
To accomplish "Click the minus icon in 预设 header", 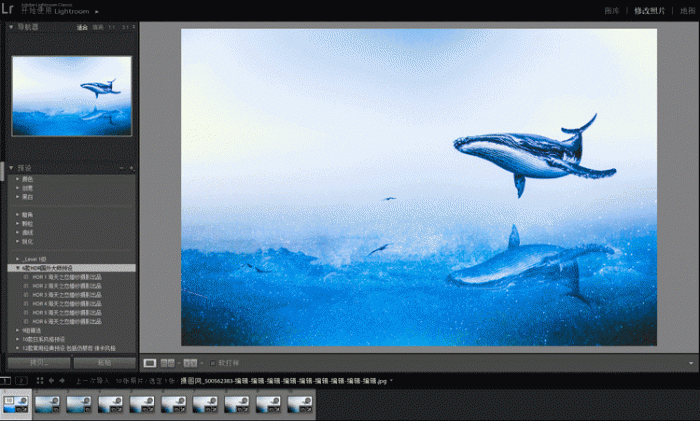I will coord(121,168).
